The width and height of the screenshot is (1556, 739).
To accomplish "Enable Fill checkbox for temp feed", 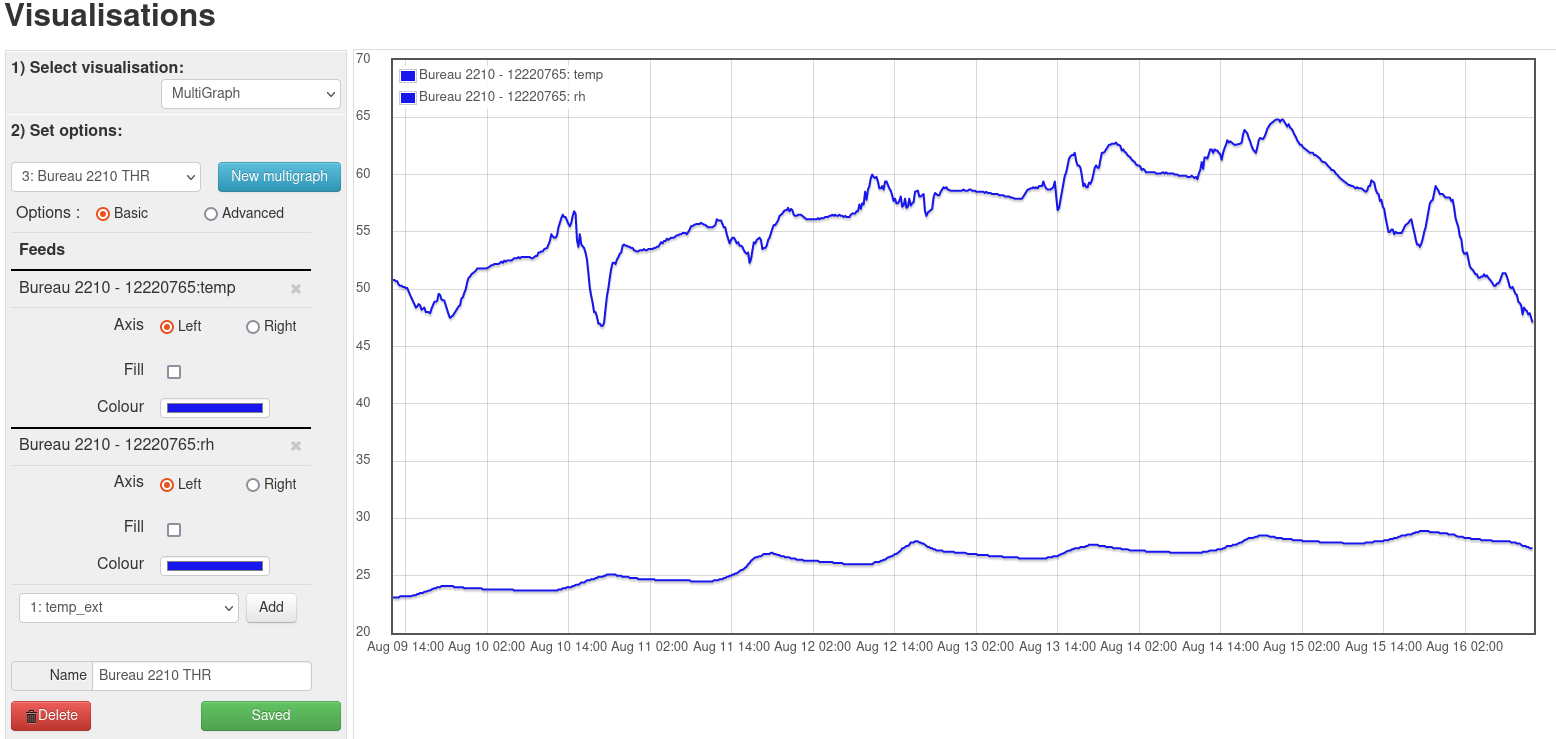I will (x=174, y=372).
